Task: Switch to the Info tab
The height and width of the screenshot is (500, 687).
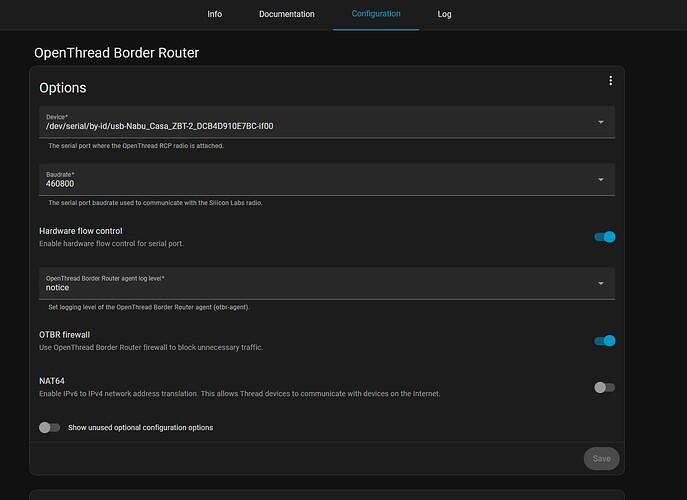Action: click(x=214, y=14)
